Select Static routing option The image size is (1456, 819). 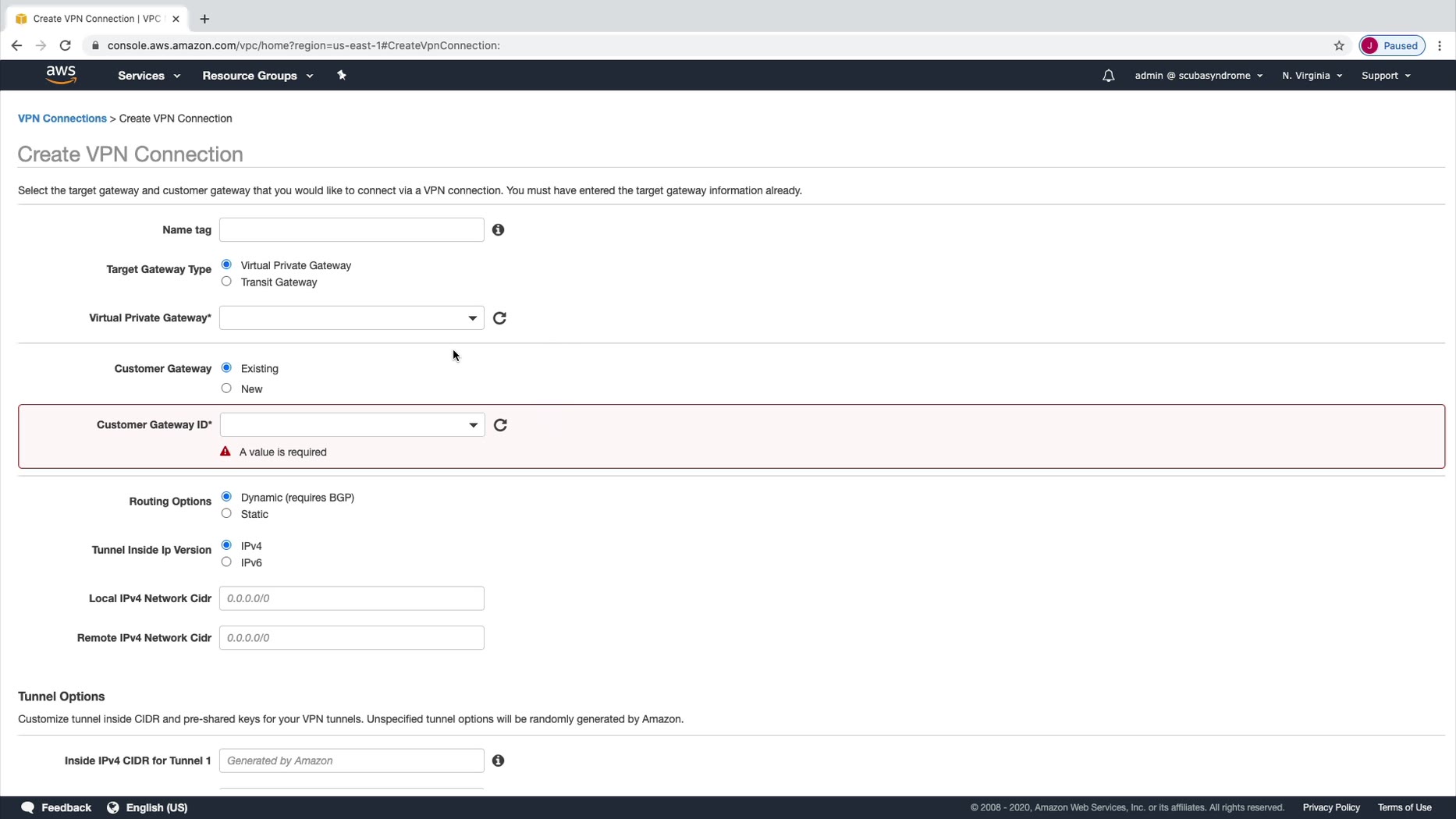(x=226, y=513)
